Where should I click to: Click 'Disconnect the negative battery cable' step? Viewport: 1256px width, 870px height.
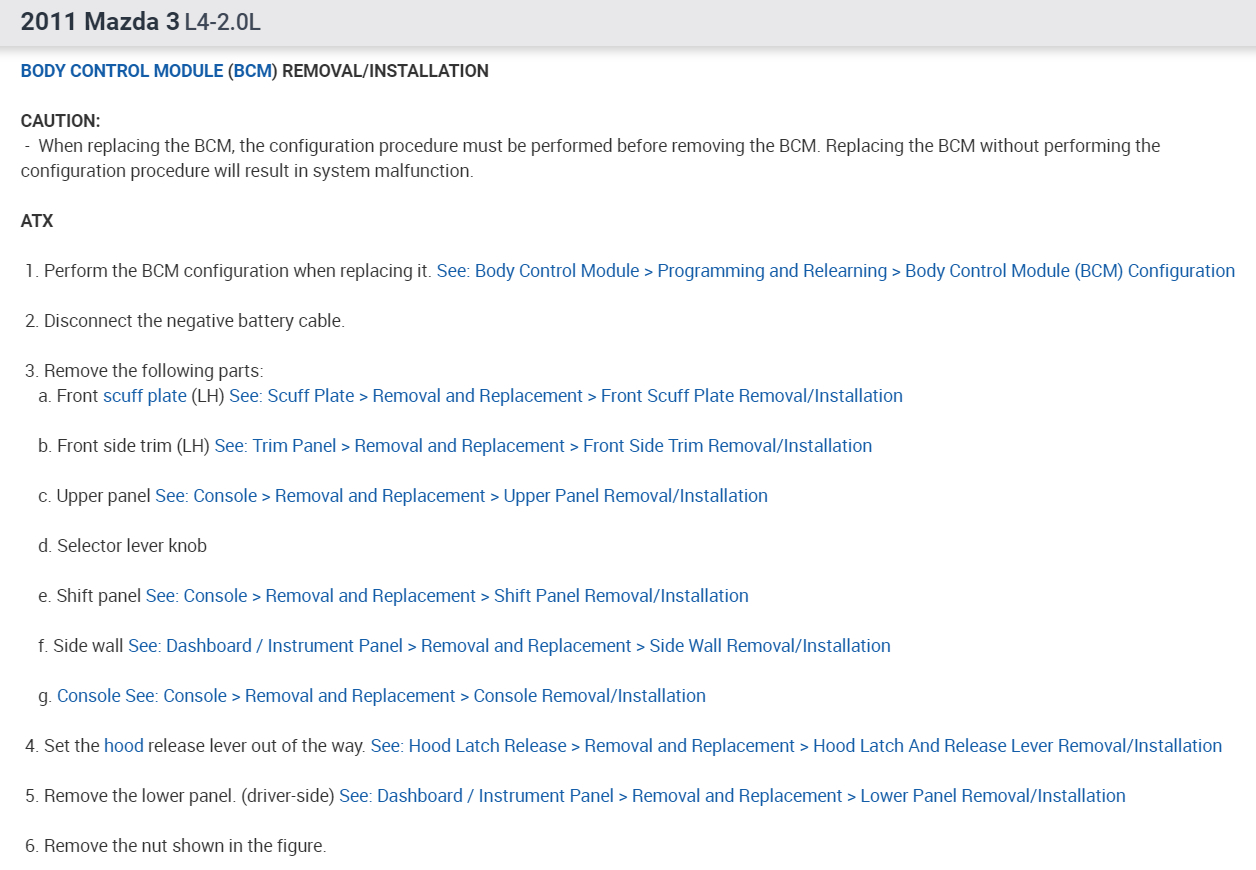(194, 321)
